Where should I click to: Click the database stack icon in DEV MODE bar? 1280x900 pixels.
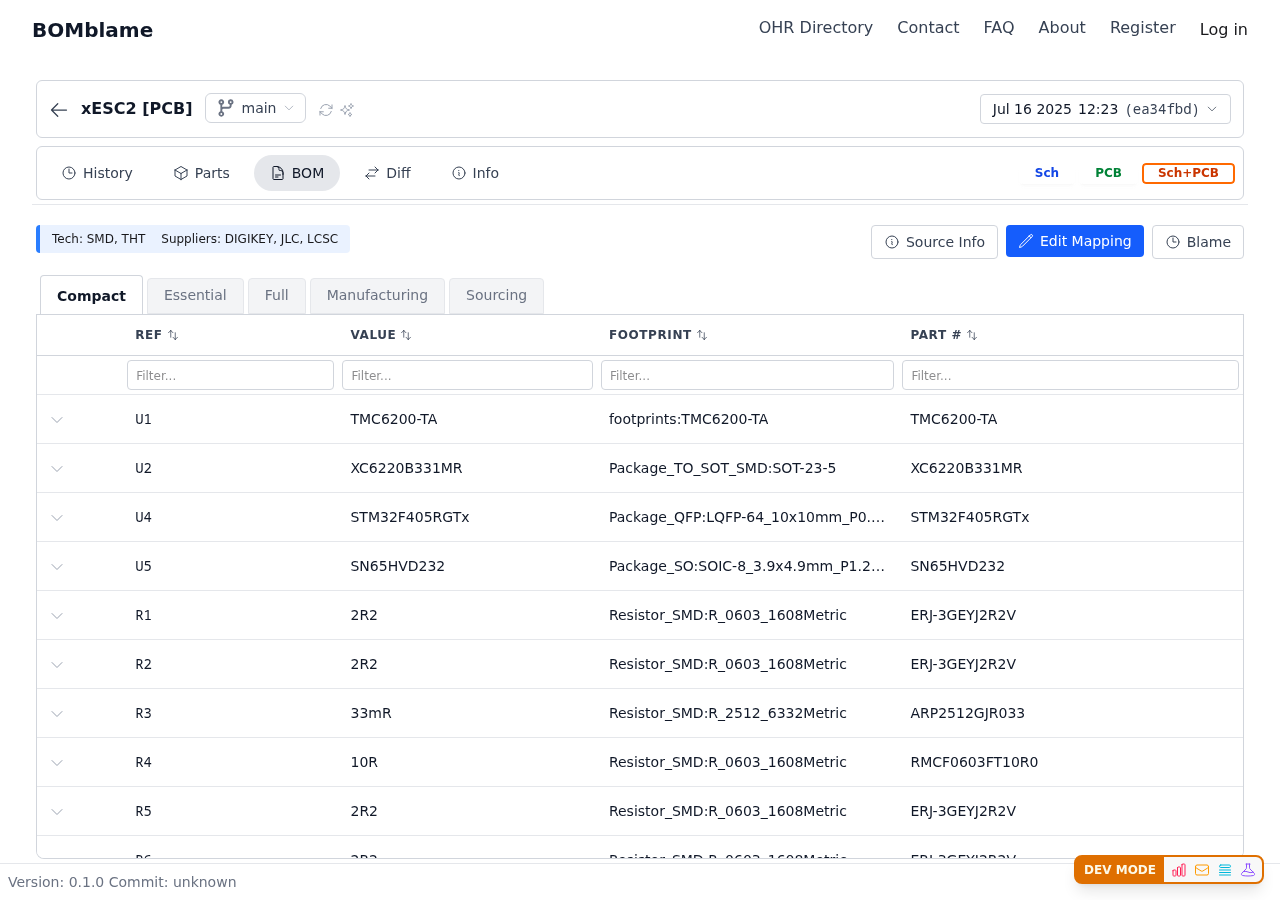coord(1225,870)
